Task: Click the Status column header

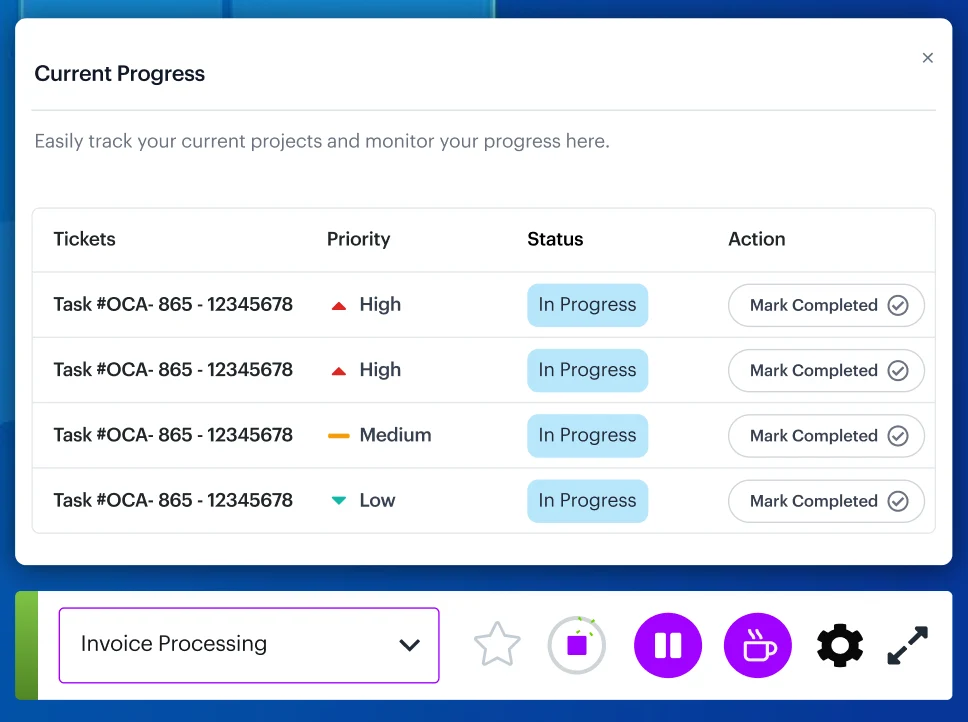Action: point(555,239)
